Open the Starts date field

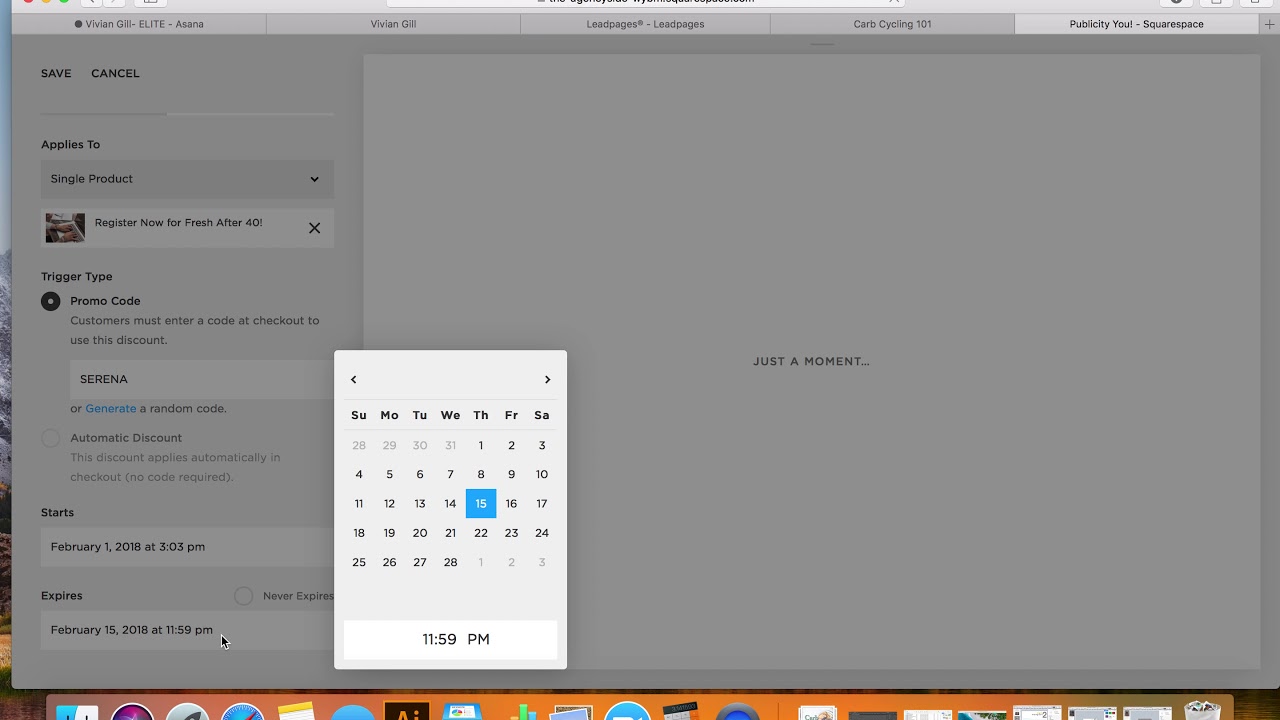[x=187, y=547]
